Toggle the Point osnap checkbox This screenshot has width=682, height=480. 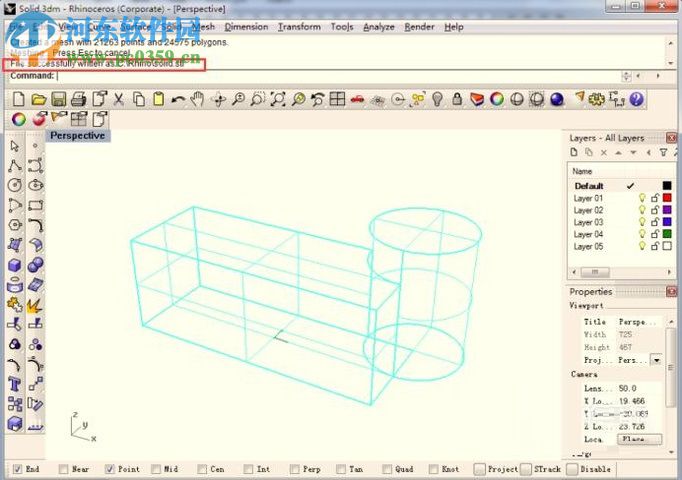[x=110, y=469]
